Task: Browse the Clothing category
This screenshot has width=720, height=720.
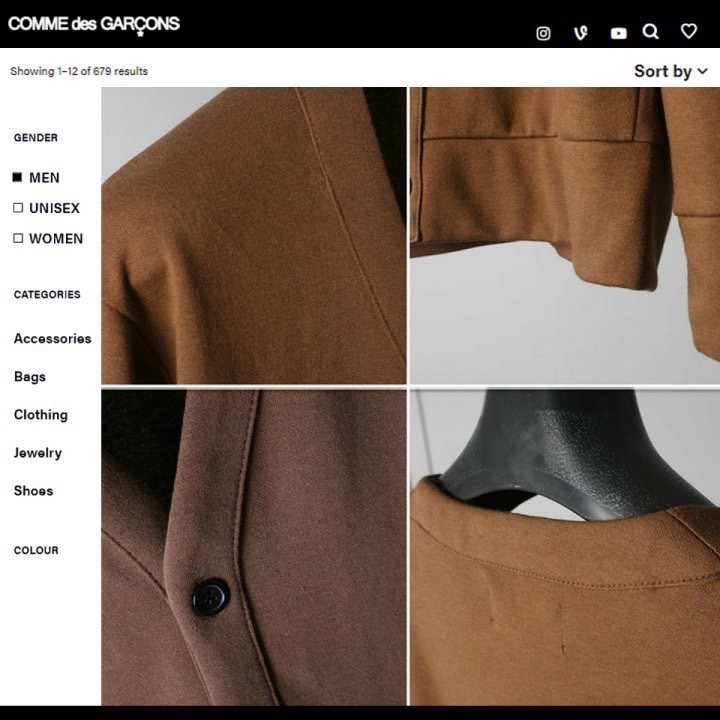Action: tap(41, 415)
